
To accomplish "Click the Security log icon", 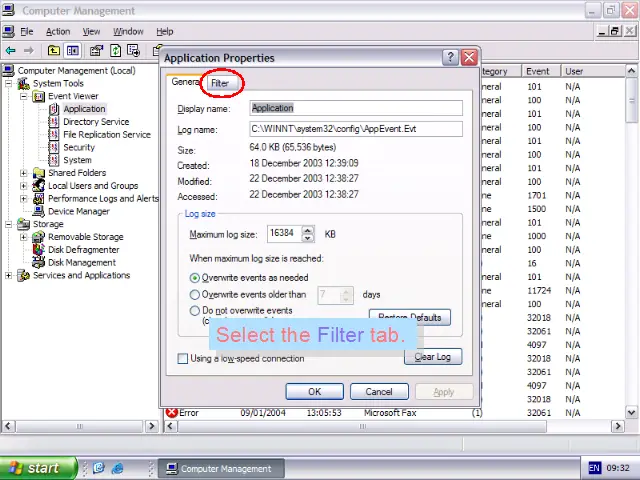I will tap(54, 147).
